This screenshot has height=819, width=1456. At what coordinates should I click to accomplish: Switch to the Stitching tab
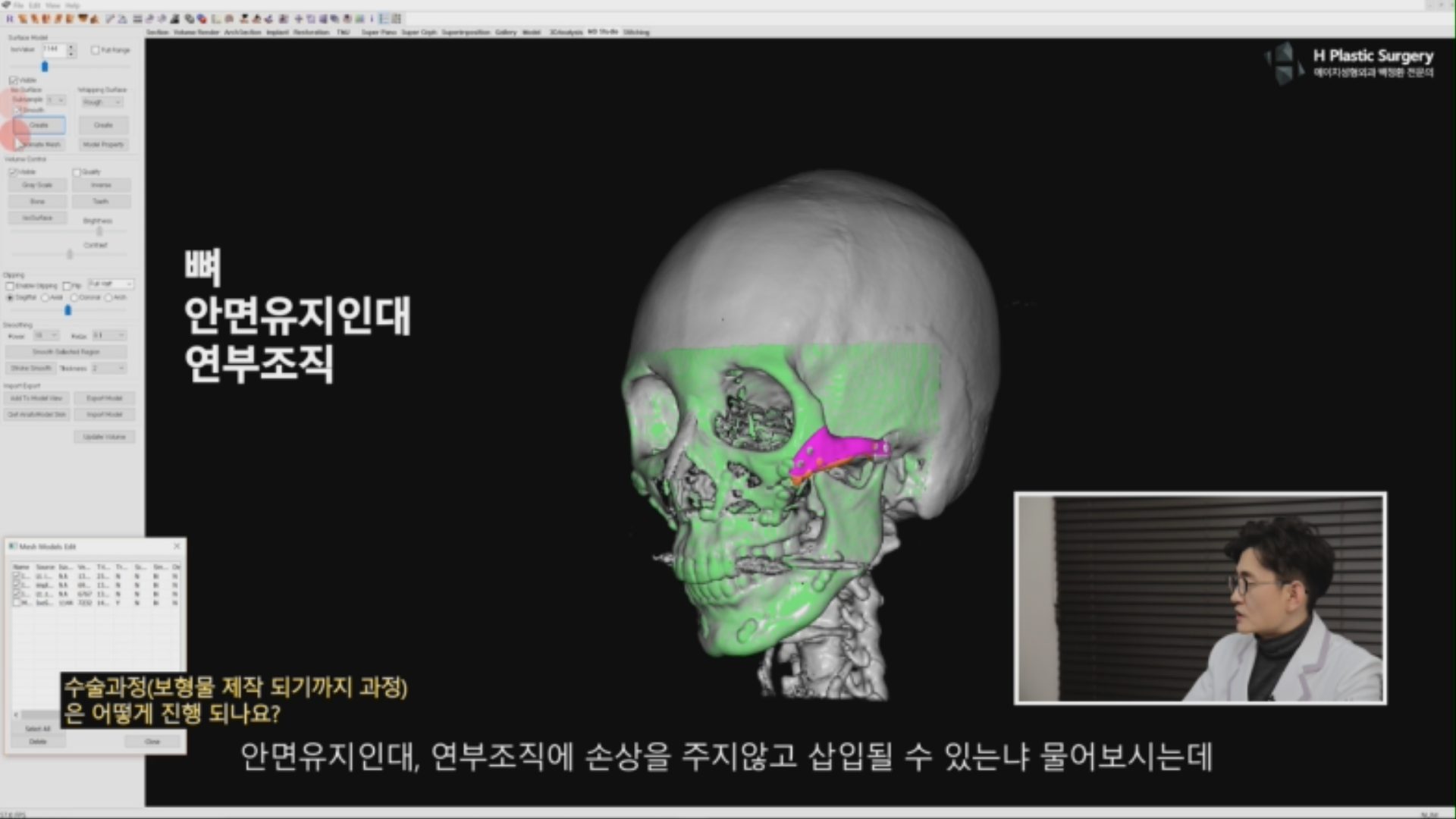636,33
